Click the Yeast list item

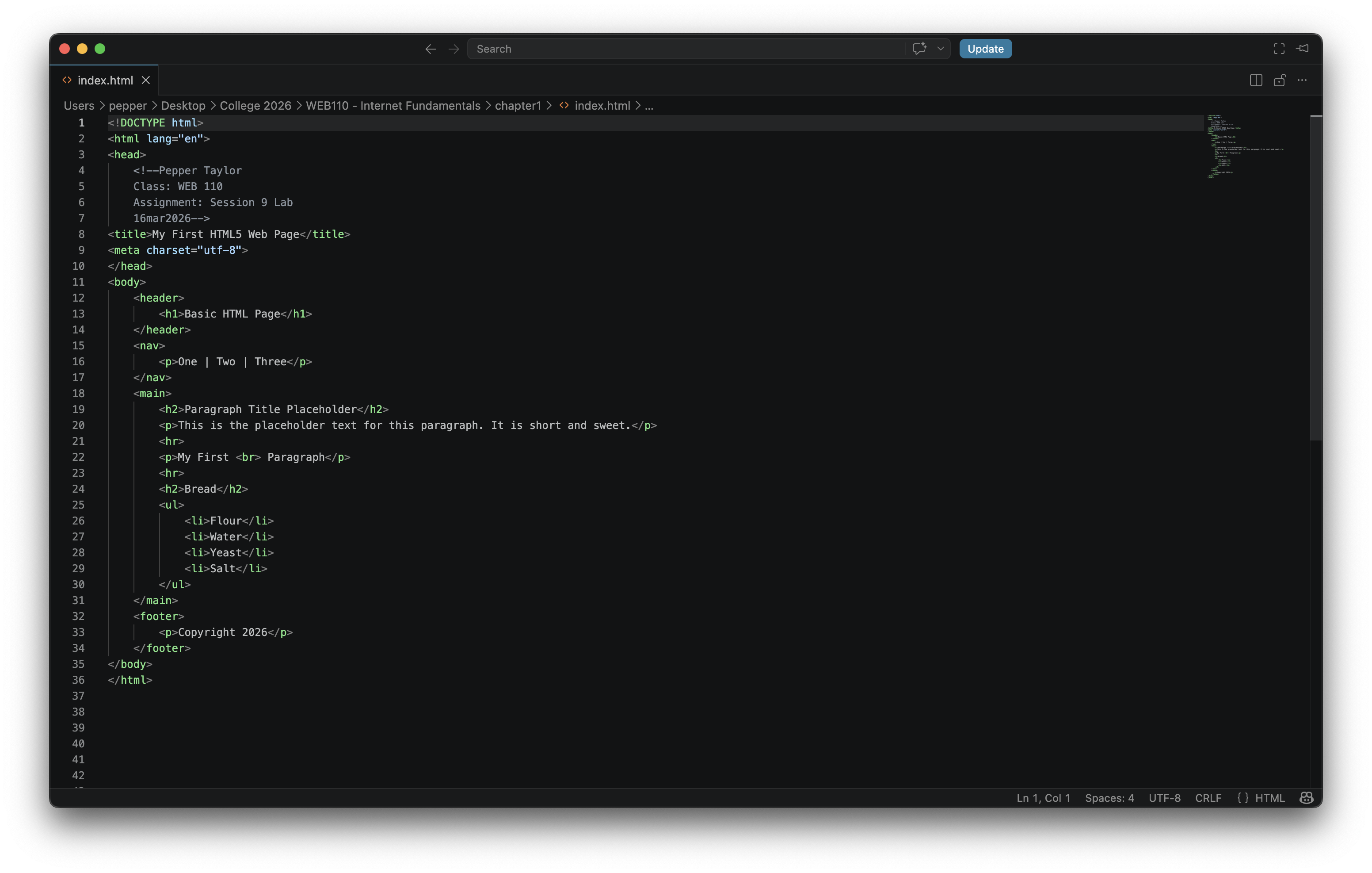[229, 552]
